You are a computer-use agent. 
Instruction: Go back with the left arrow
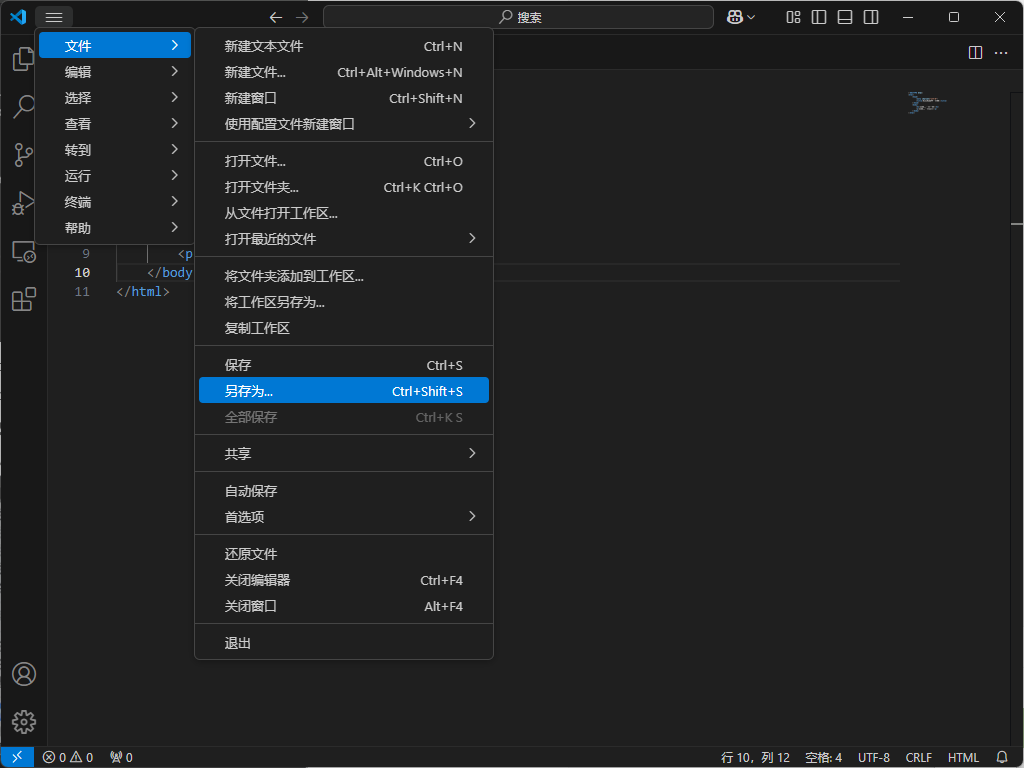(276, 18)
